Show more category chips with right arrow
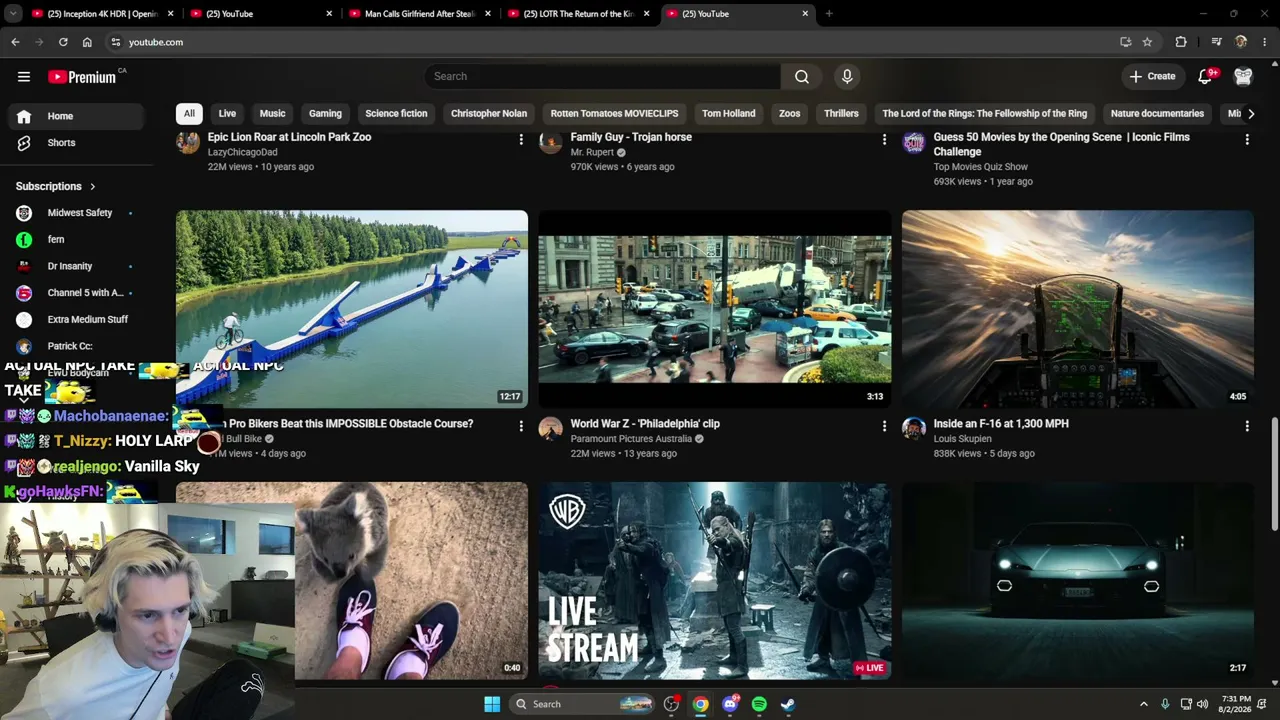The image size is (1280, 720). [x=1251, y=114]
